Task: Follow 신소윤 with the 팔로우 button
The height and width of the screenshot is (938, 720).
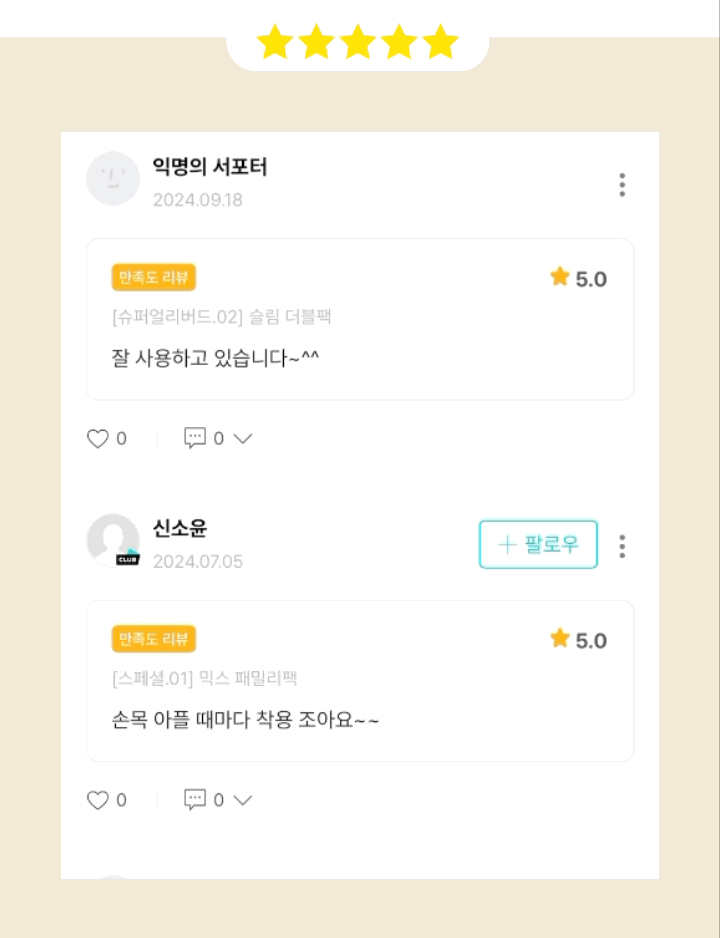Action: [x=538, y=544]
